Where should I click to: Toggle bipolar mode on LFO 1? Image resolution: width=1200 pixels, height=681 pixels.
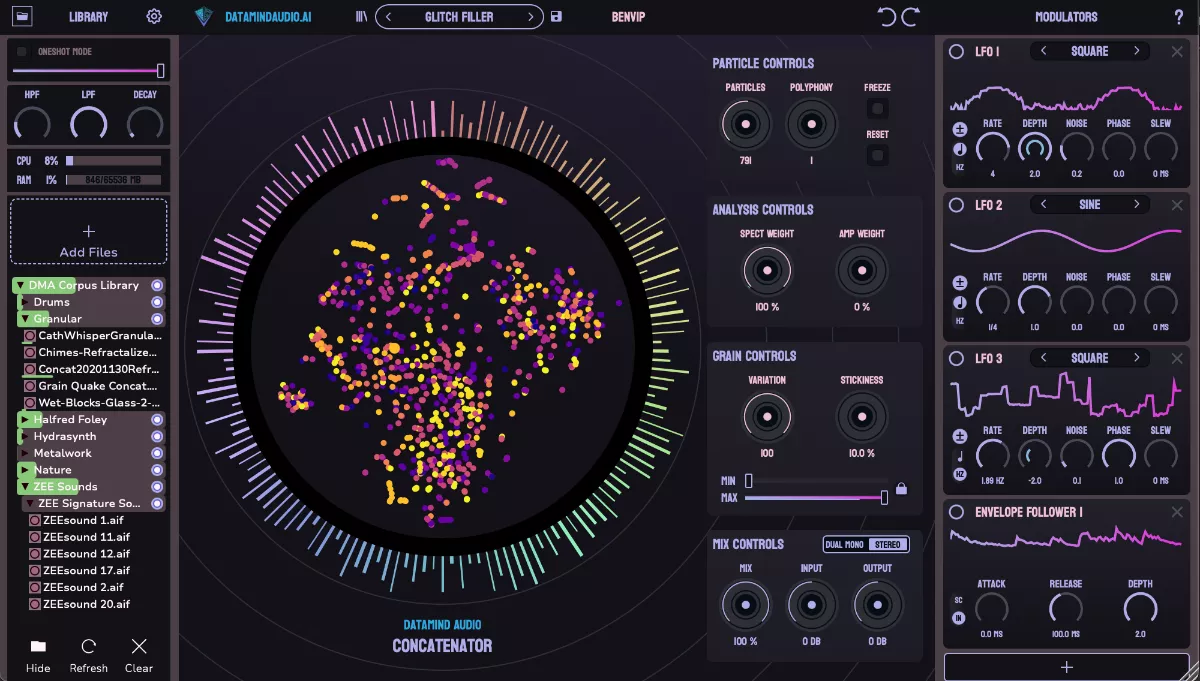click(960, 129)
